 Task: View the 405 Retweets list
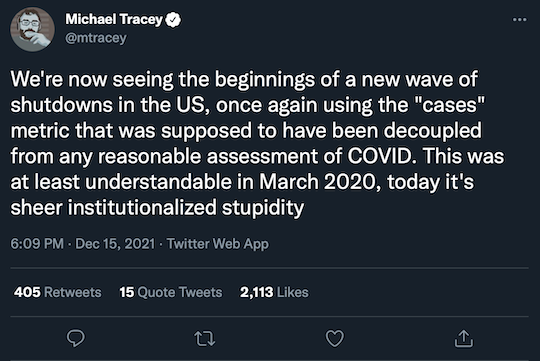[58, 292]
